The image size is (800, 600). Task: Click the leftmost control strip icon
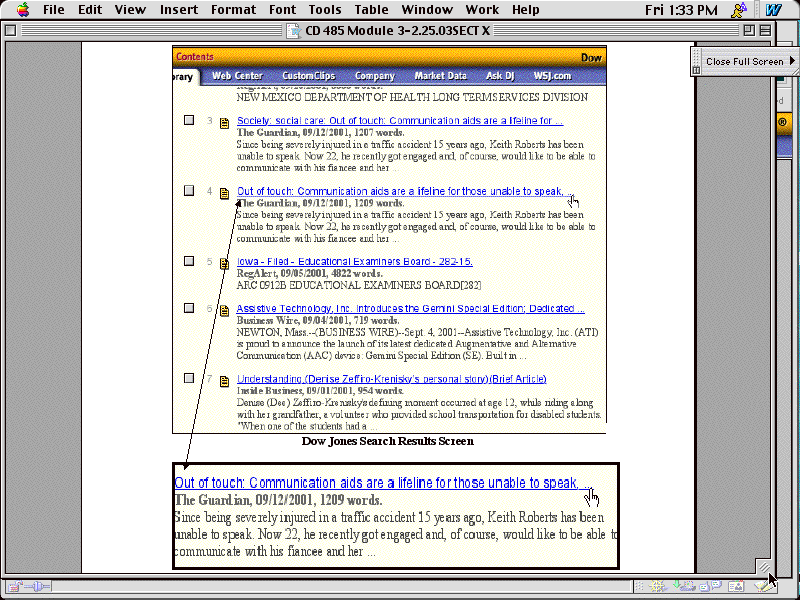click(x=14, y=587)
